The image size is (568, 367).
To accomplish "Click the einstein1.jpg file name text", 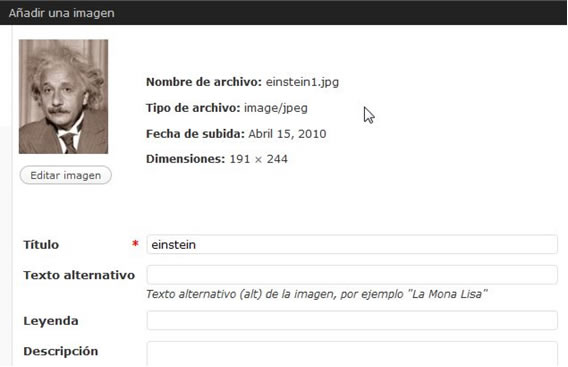I will [302, 82].
